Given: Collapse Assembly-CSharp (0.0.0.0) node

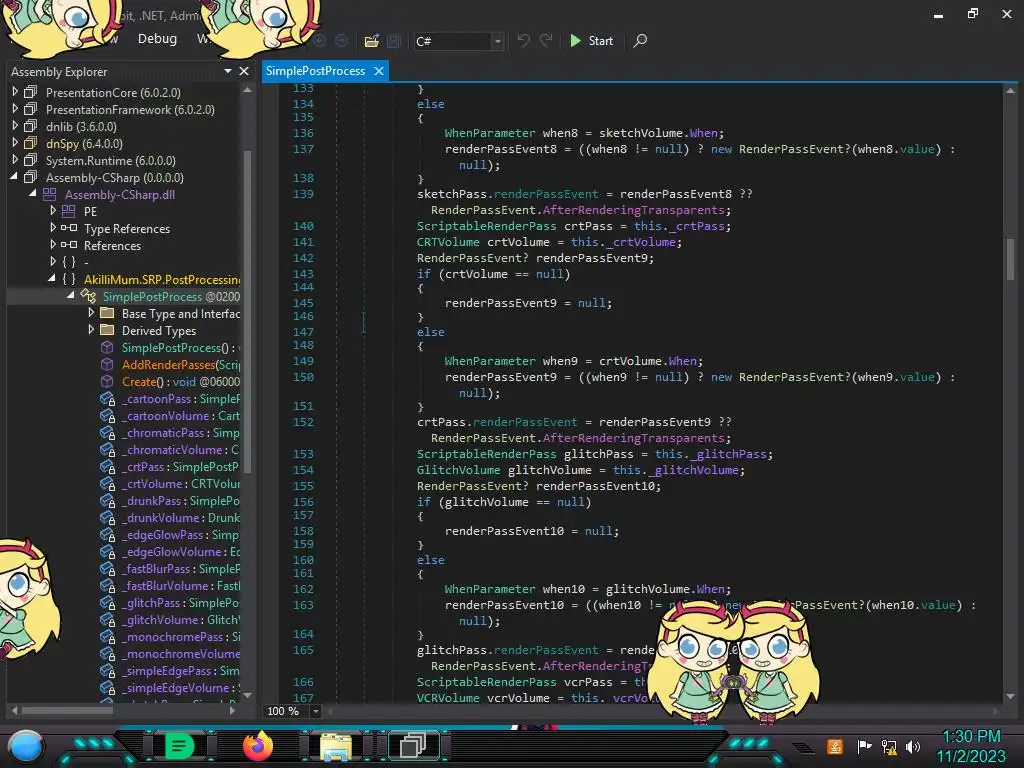Looking at the screenshot, I should coord(14,177).
